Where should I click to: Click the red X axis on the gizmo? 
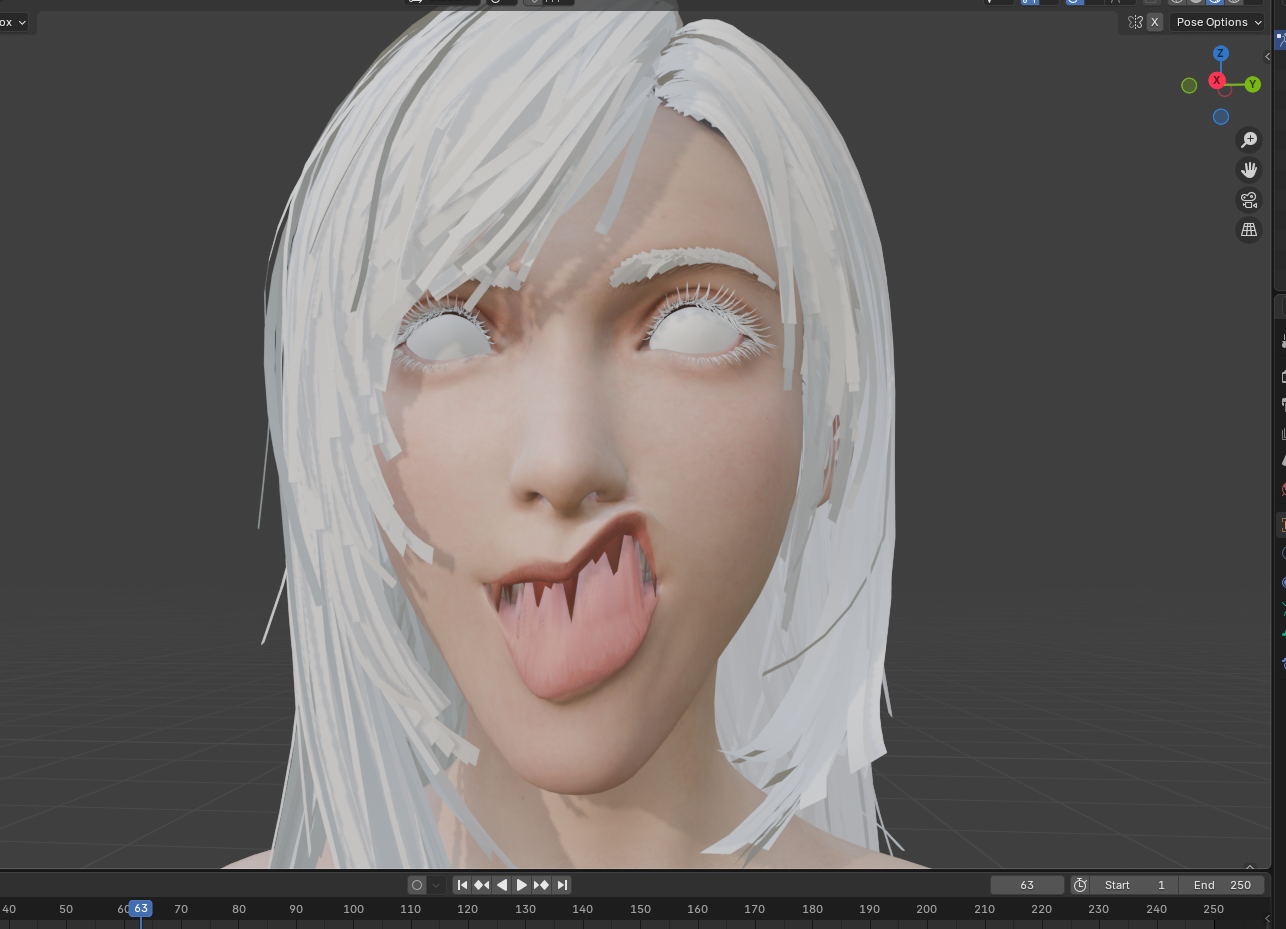tap(1217, 80)
